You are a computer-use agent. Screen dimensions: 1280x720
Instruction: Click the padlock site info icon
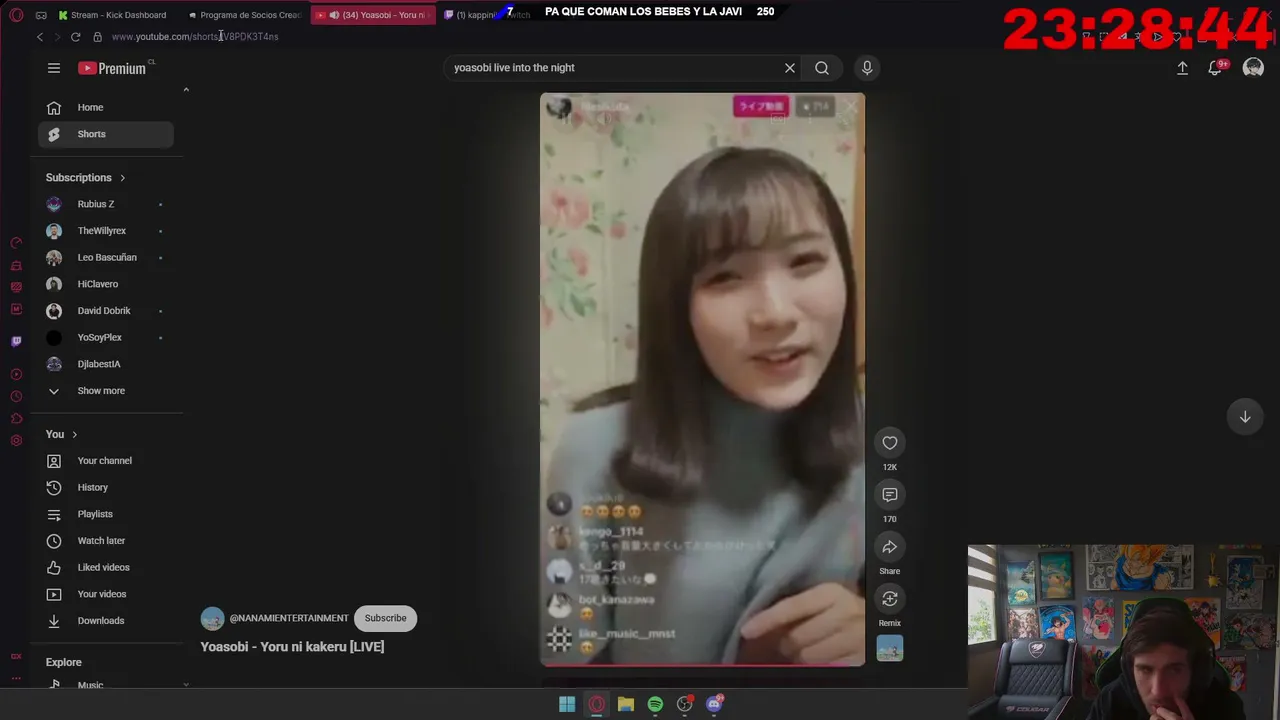(x=97, y=37)
